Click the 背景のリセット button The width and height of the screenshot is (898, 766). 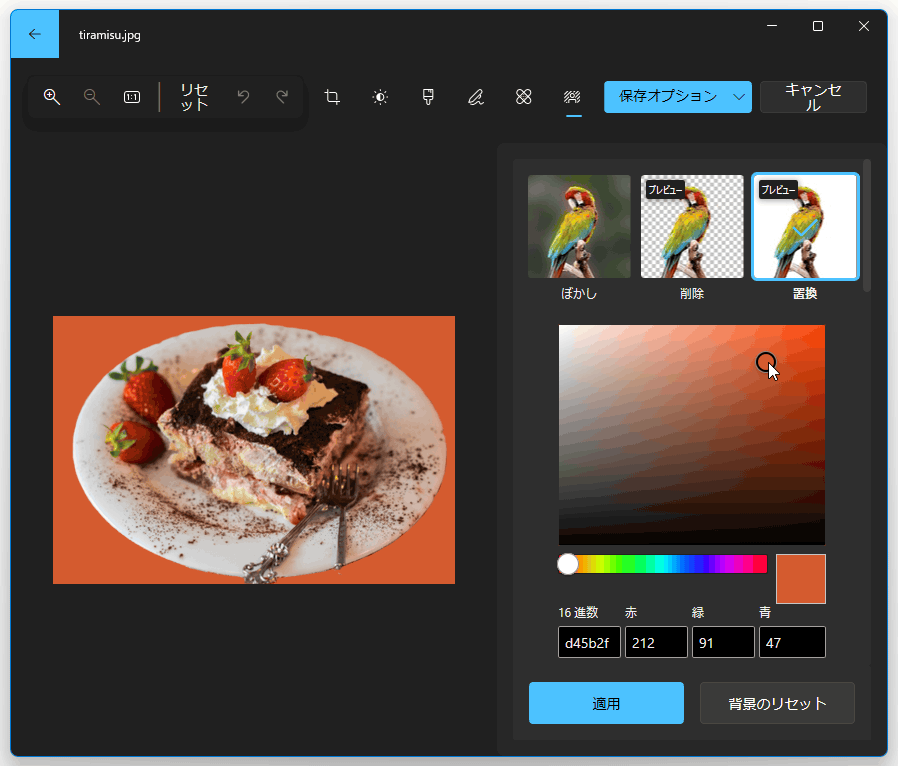point(777,703)
